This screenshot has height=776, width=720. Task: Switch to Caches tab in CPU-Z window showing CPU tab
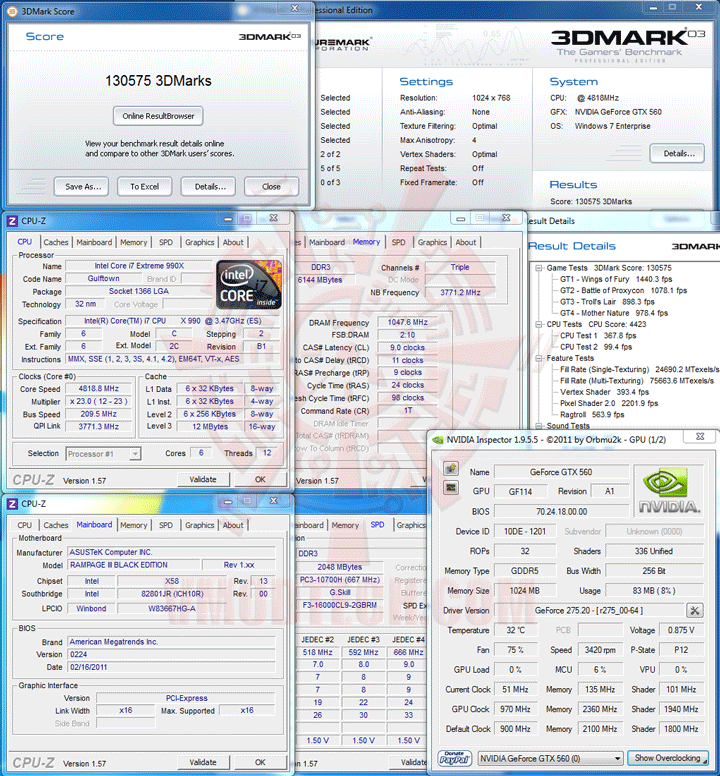56,242
